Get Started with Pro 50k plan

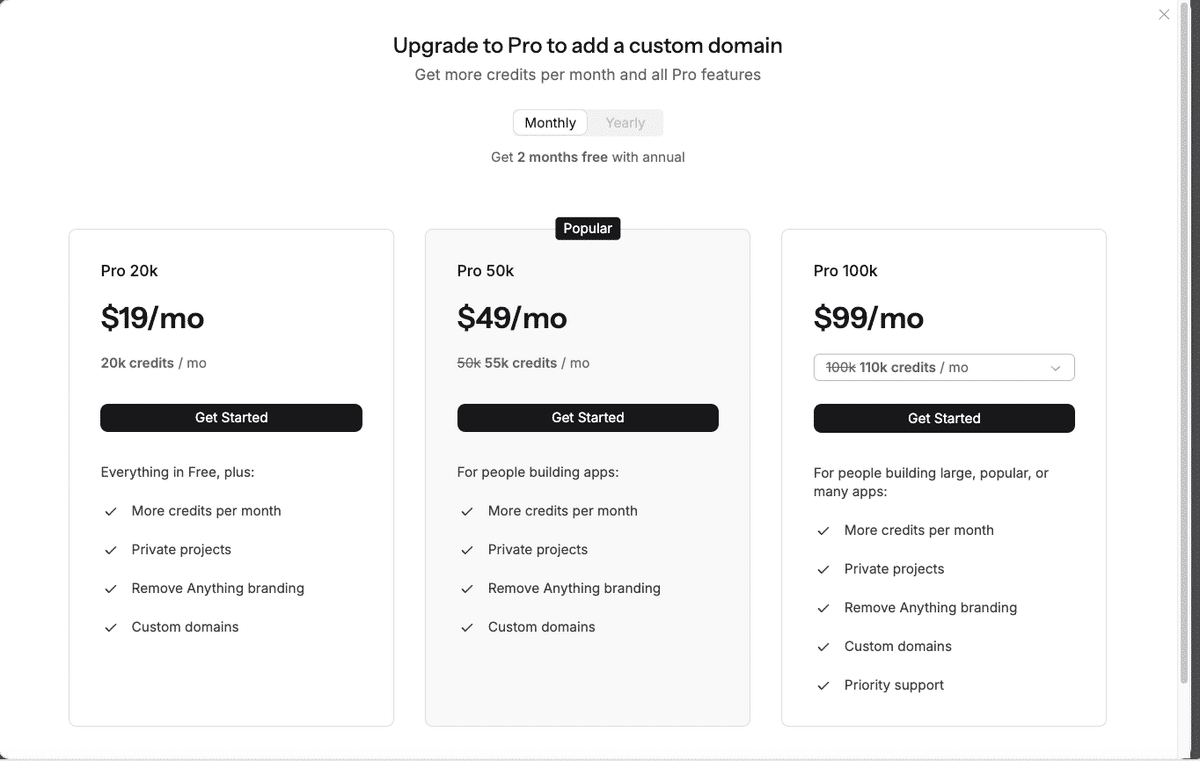point(587,418)
